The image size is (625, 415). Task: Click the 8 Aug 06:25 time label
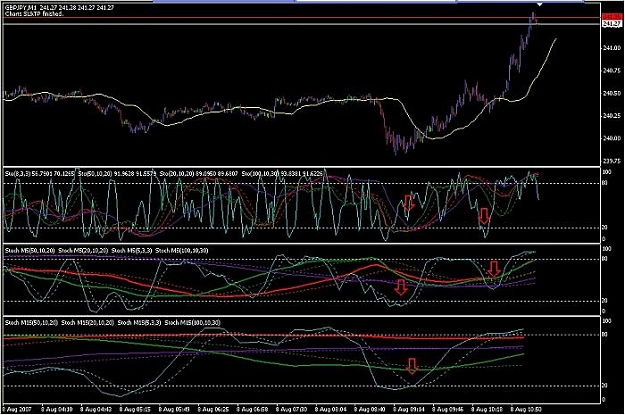tap(215, 409)
